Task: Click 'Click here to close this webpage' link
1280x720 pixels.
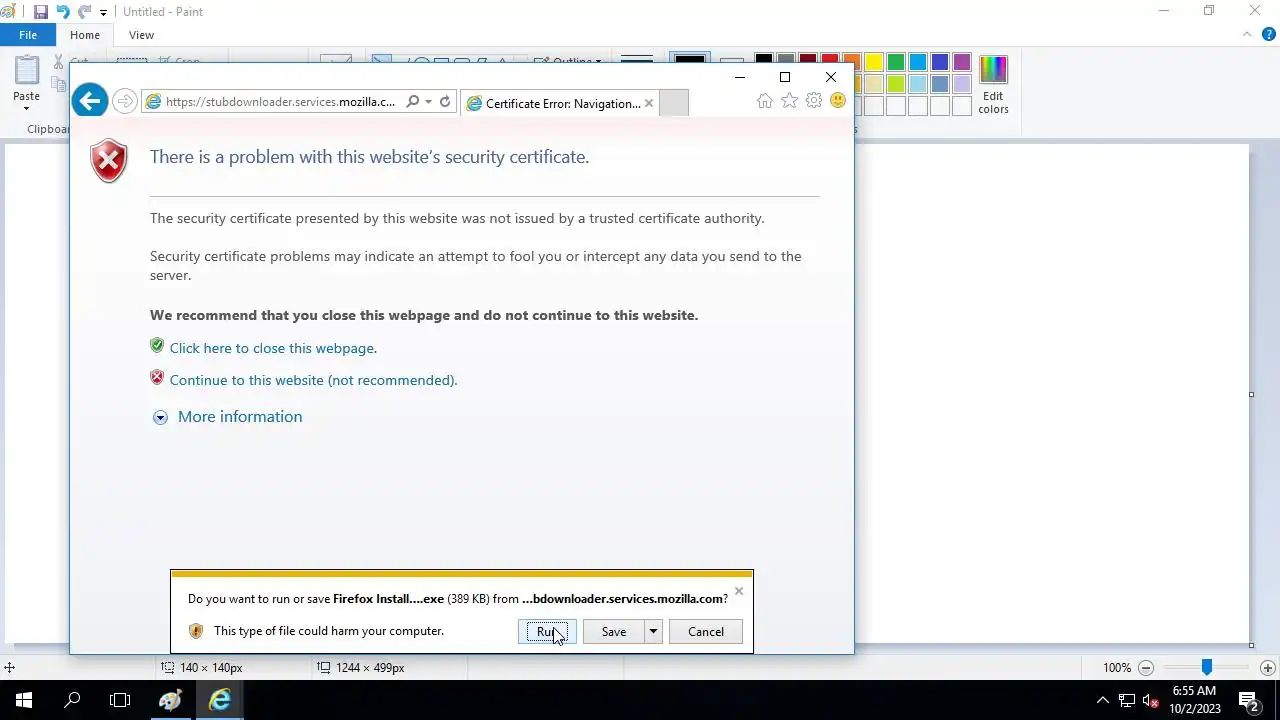Action: click(273, 348)
